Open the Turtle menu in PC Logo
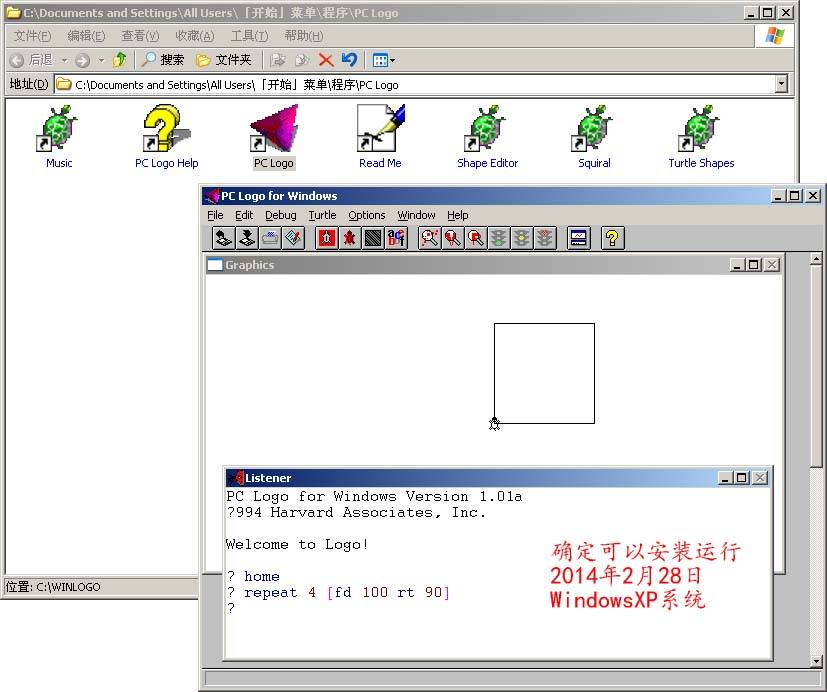Viewport: 827px width, 692px height. 322,215
